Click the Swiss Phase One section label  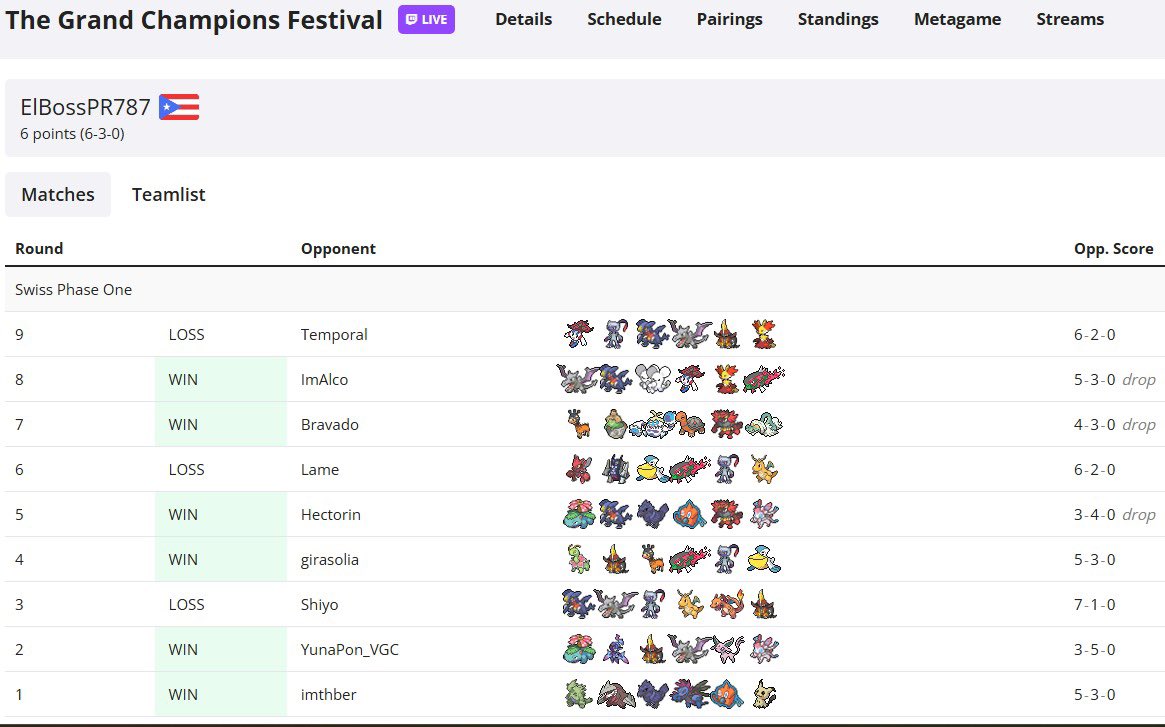[74, 290]
